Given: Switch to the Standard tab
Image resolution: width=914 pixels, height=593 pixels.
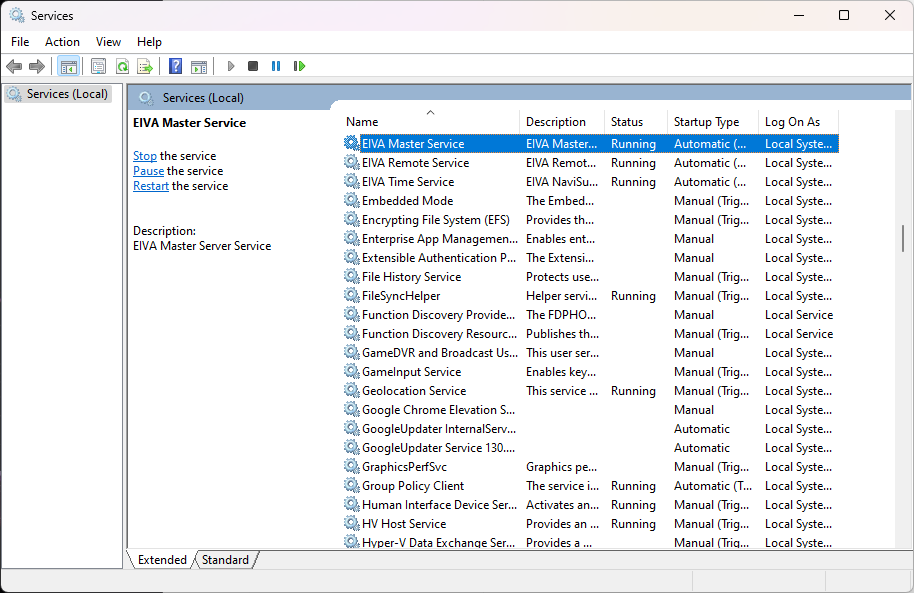Looking at the screenshot, I should click(x=226, y=560).
